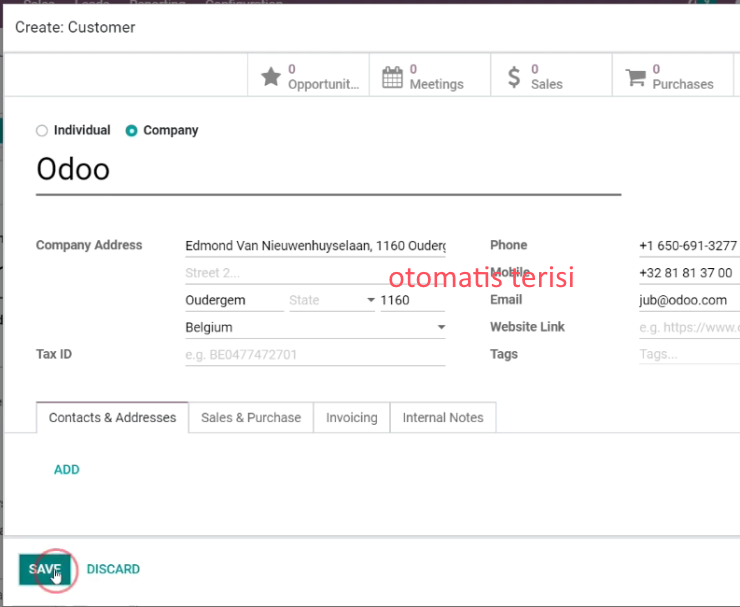
Task: Open the Internal Notes tab
Action: pyautogui.click(x=443, y=417)
